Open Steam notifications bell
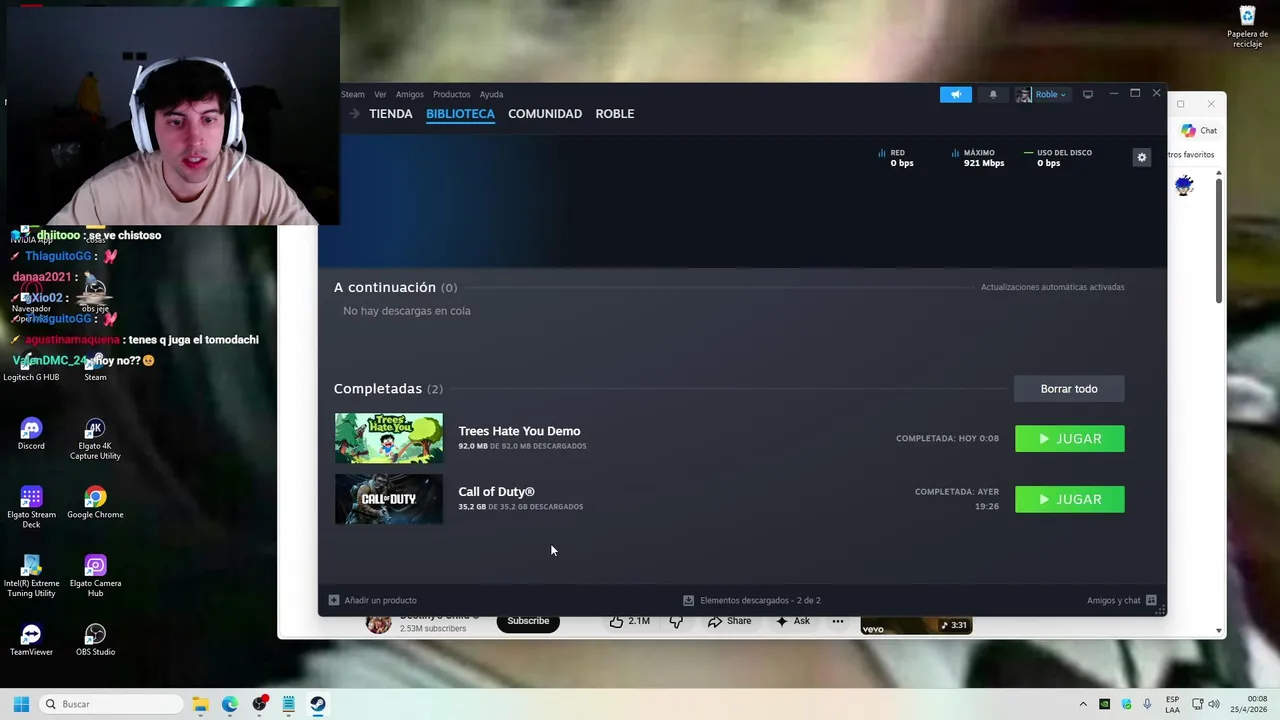Viewport: 1280px width, 720px height. (993, 94)
